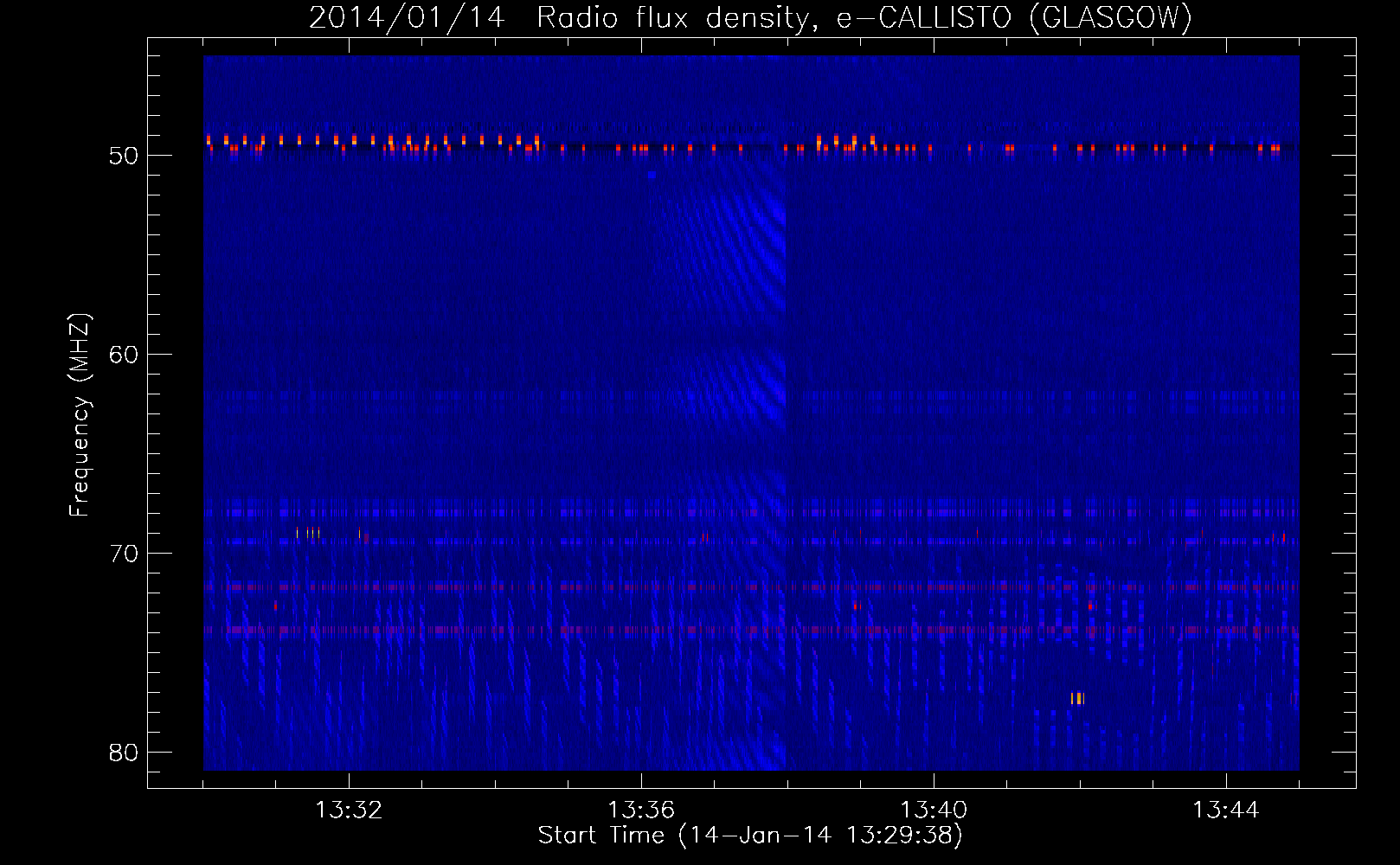Click the 'Frequency (MHZ)' y-axis label
This screenshot has height=865, width=1400.
[80, 414]
